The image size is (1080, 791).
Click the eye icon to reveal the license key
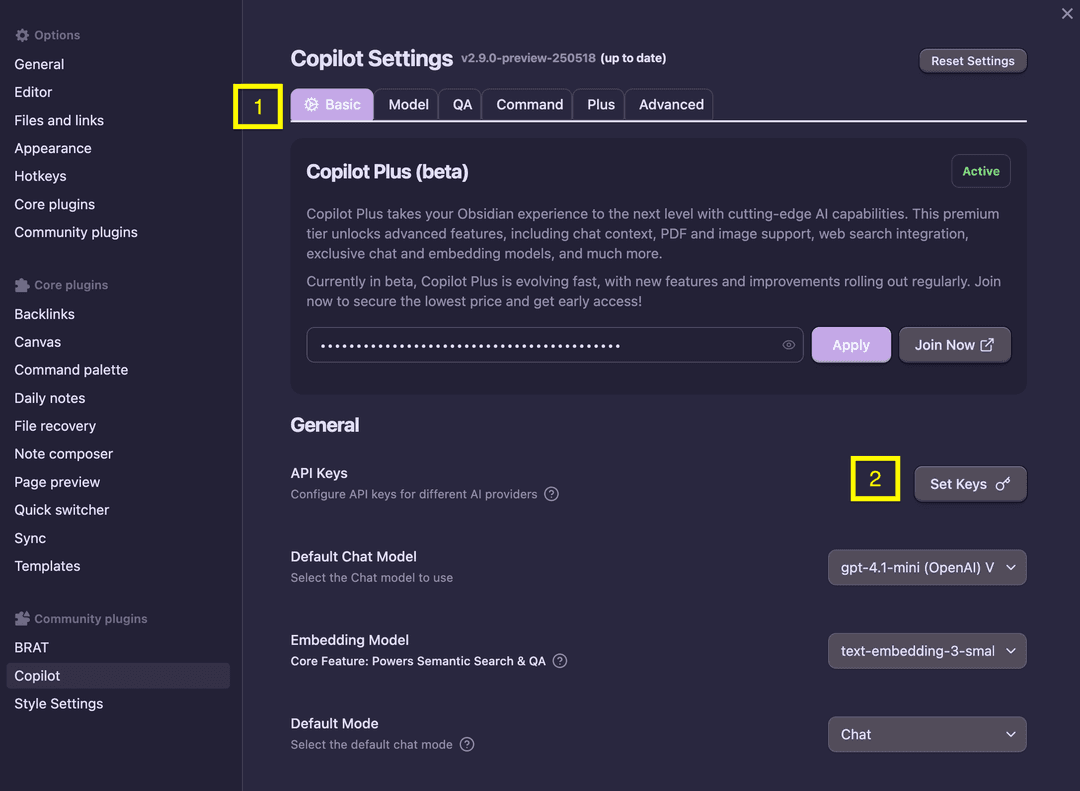[x=788, y=344]
